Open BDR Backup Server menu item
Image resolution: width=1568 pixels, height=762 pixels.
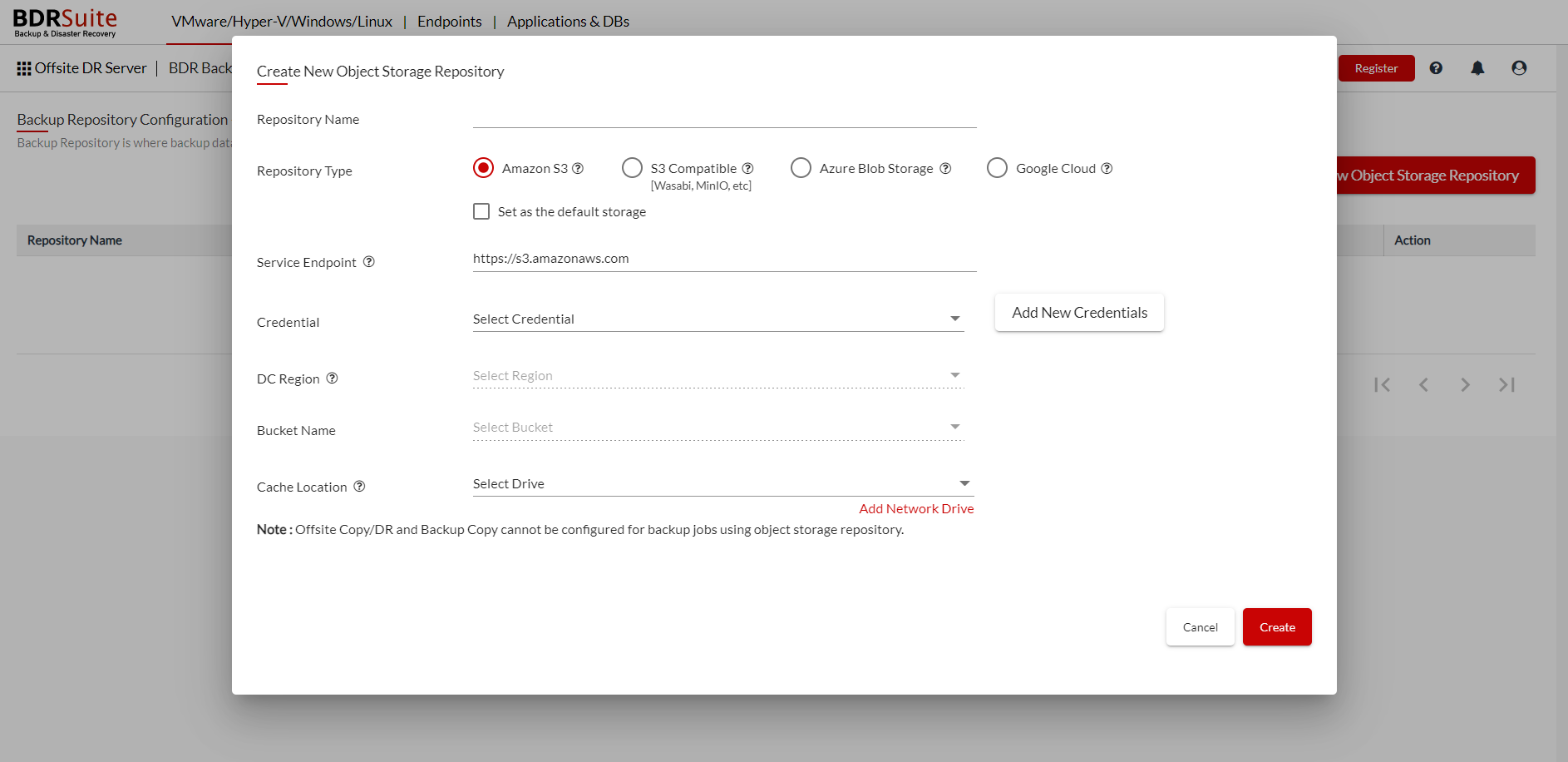pyautogui.click(x=200, y=68)
